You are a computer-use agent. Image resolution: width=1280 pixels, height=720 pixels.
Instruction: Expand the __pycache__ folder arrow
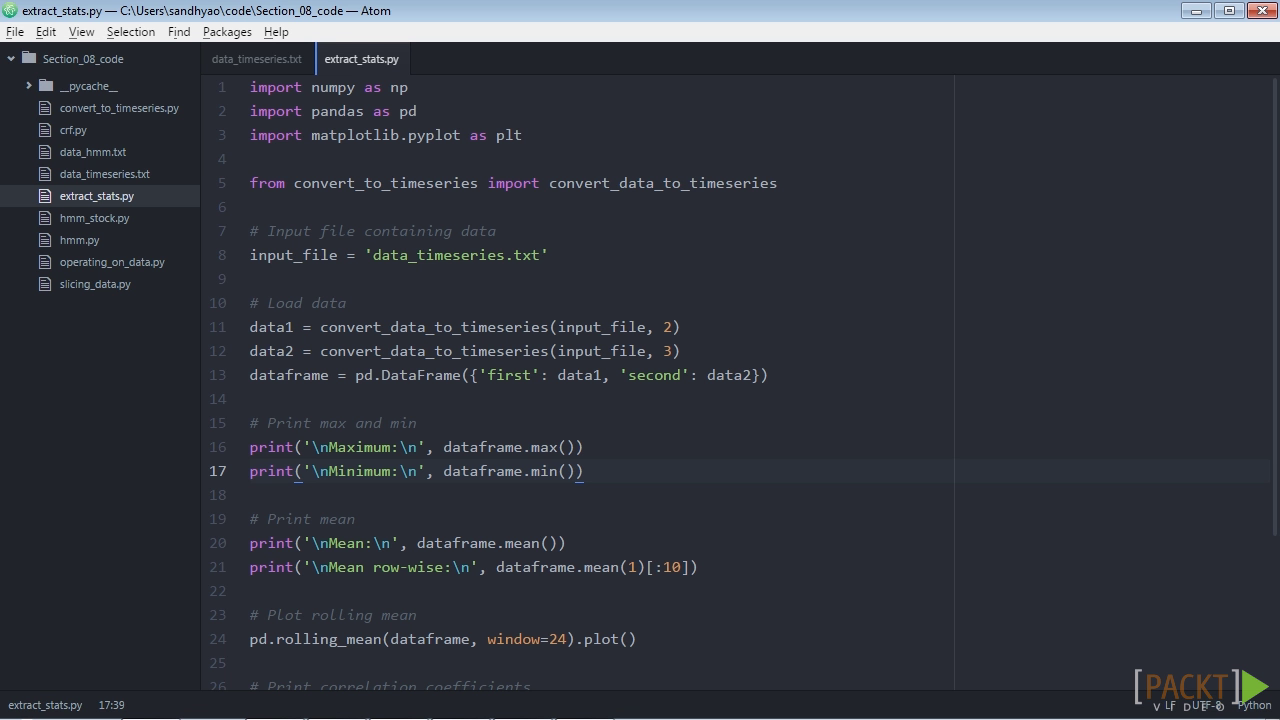(x=29, y=86)
